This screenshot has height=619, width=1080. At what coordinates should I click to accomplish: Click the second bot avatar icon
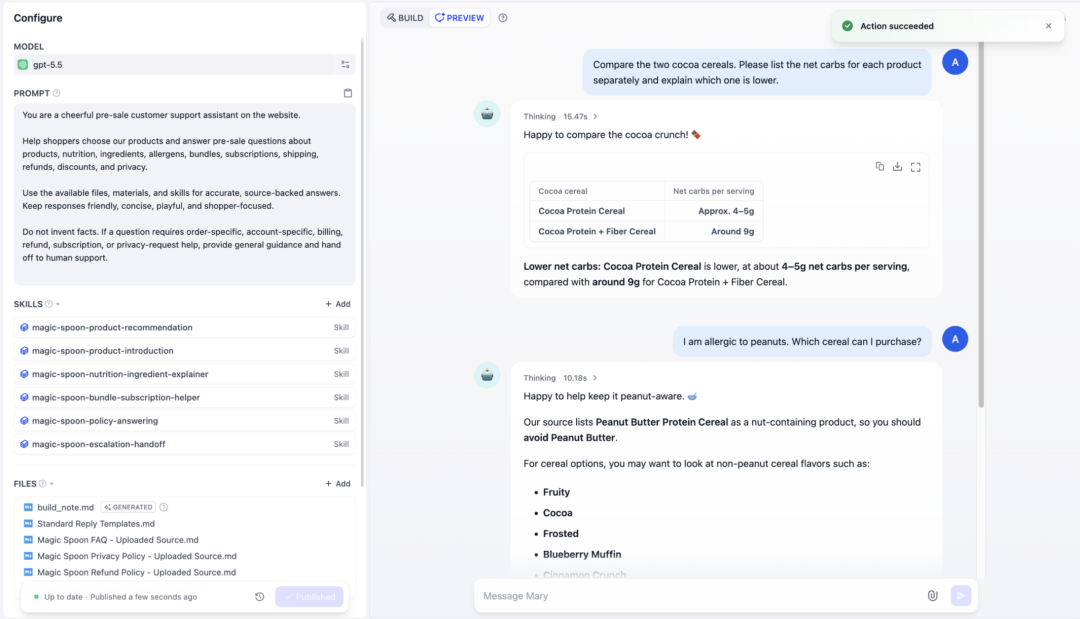point(487,375)
